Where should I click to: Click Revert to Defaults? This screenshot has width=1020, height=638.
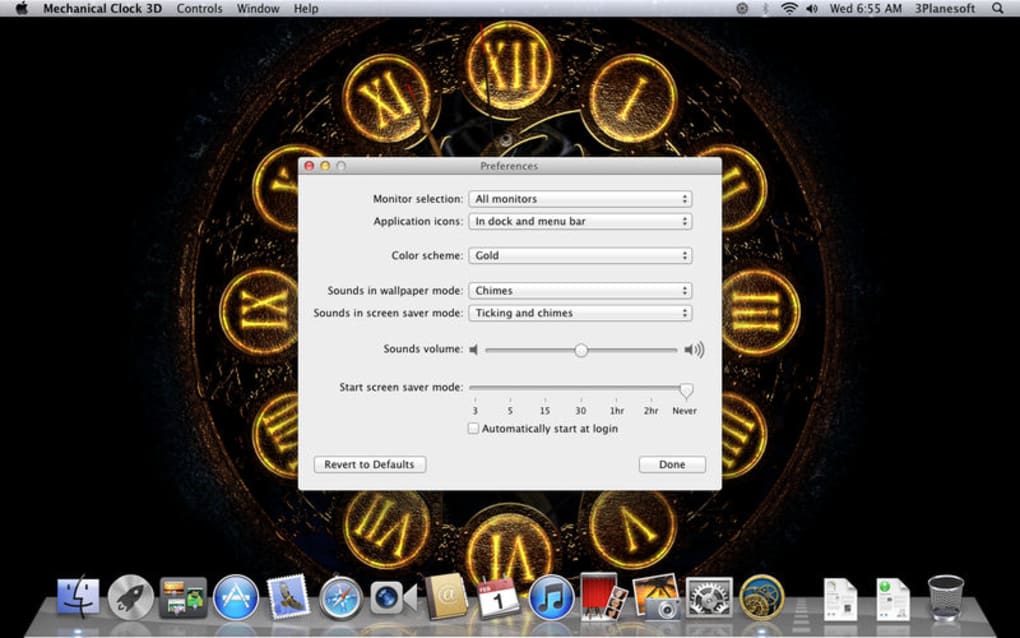pos(369,464)
